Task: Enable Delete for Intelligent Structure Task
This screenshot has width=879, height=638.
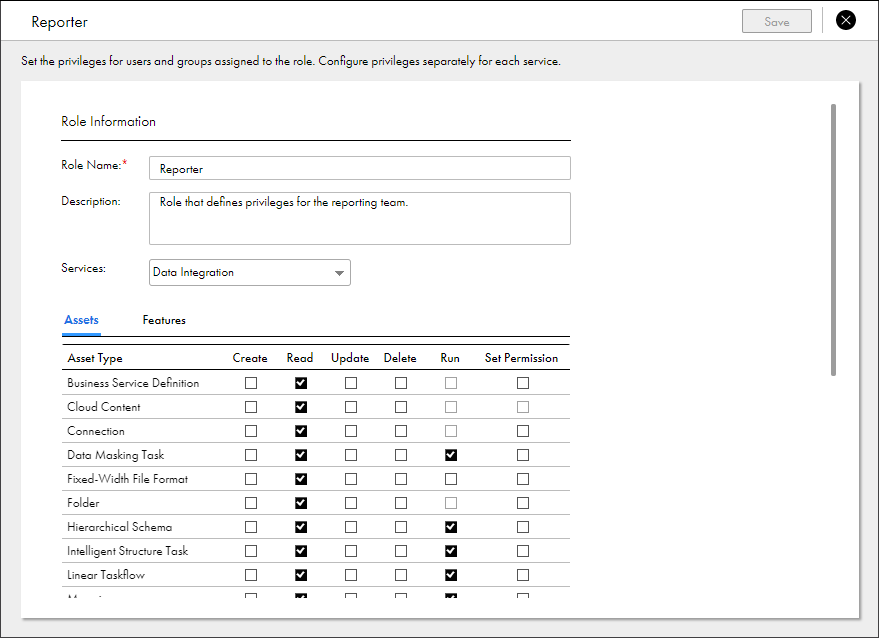Action: [x=401, y=552]
